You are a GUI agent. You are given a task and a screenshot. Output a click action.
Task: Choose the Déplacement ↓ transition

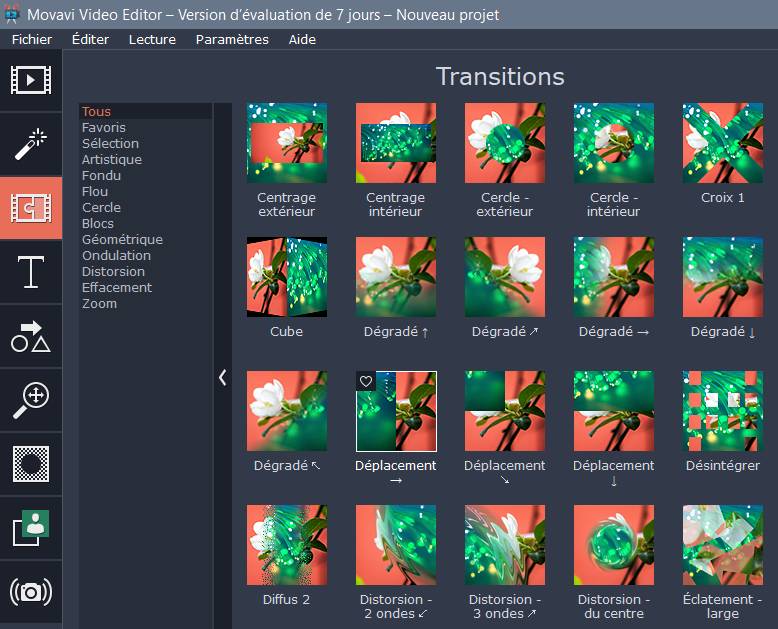[x=614, y=411]
